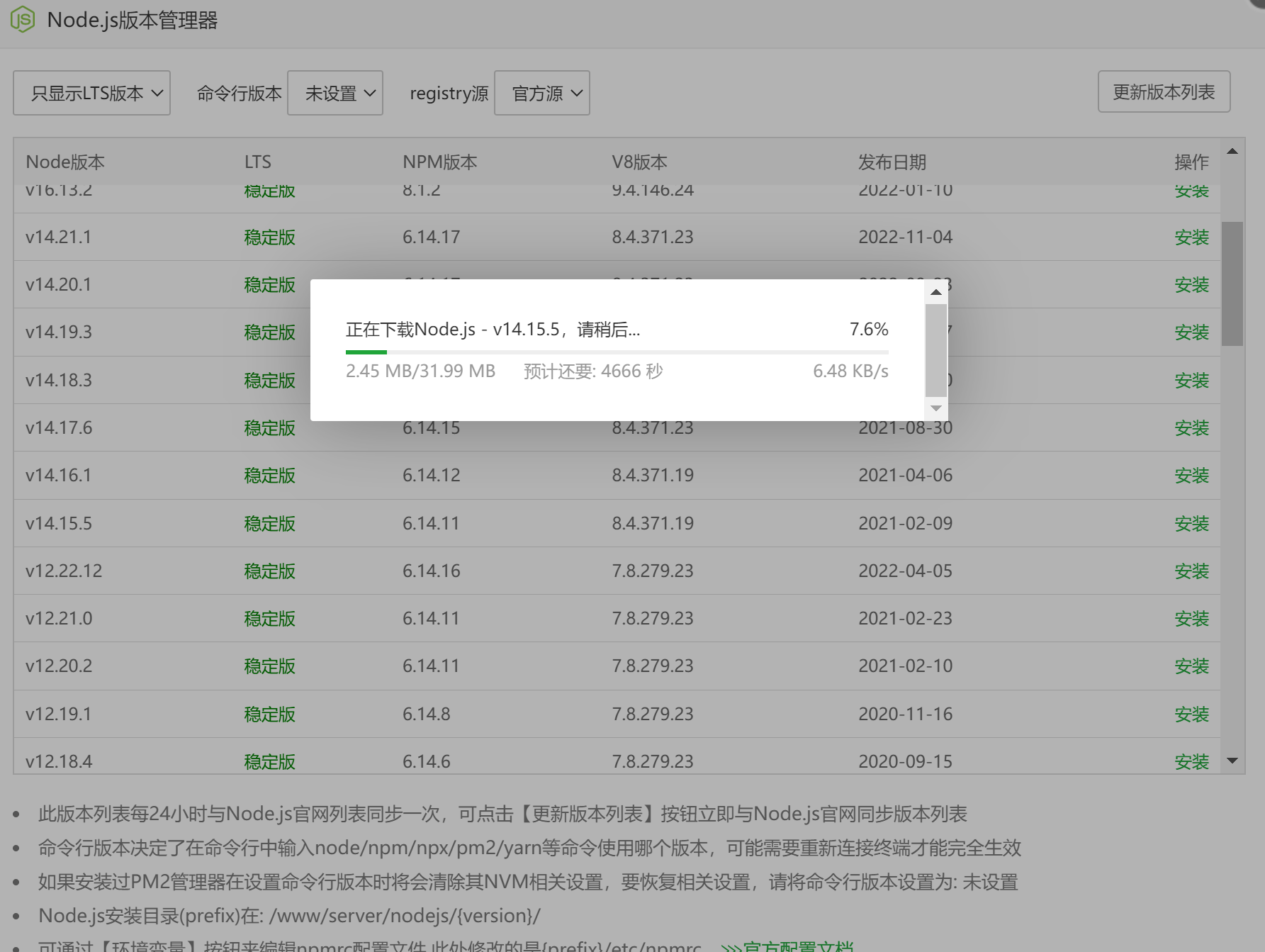This screenshot has height=952, width=1265.
Task: Select the v12.21.0 version cell
Action: (59, 618)
